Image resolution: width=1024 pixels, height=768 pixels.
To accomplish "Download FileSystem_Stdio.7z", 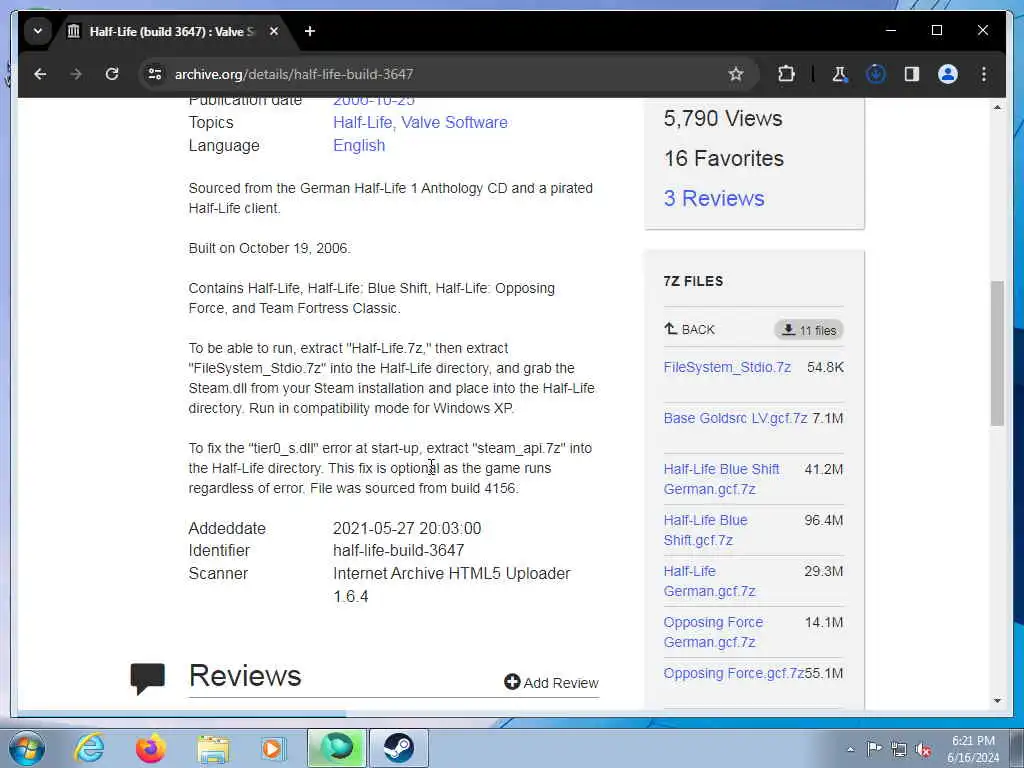I will click(727, 367).
